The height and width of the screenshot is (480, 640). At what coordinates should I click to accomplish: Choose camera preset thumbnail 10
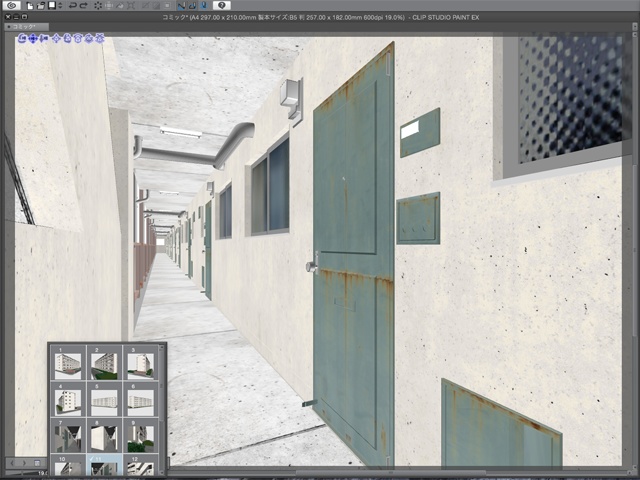[68, 465]
